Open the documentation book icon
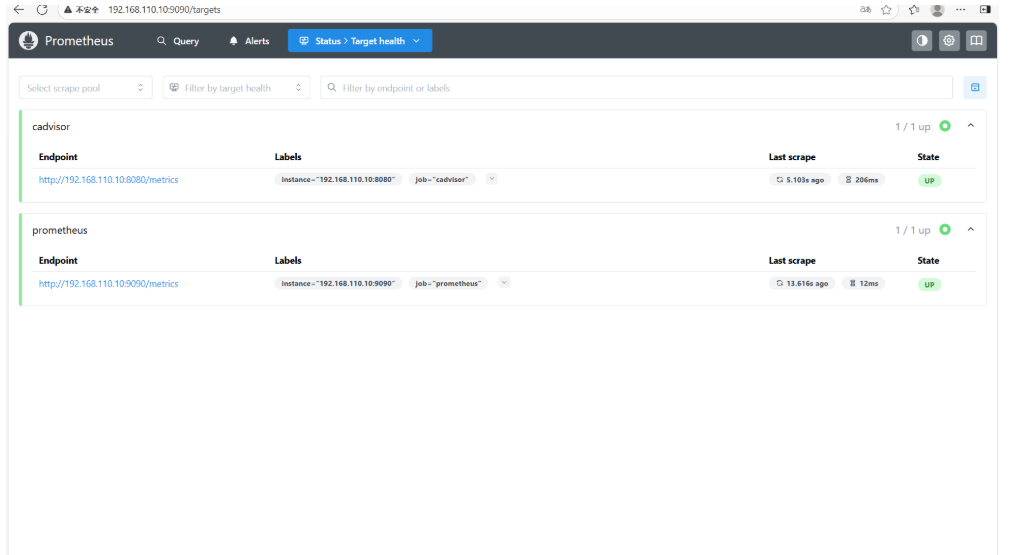The height and width of the screenshot is (555, 1016). [976, 41]
